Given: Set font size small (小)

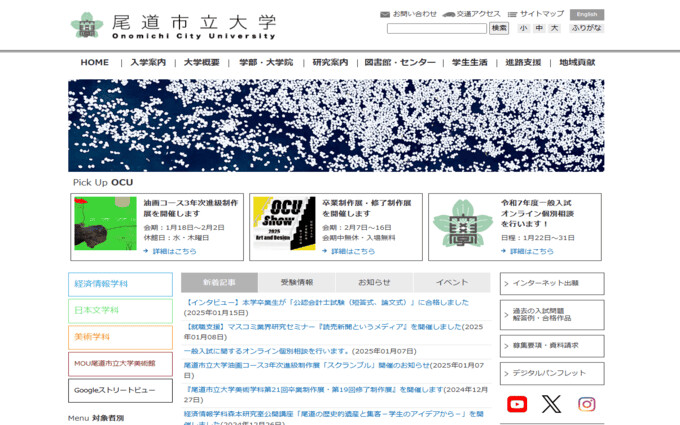Looking at the screenshot, I should pyautogui.click(x=523, y=28).
